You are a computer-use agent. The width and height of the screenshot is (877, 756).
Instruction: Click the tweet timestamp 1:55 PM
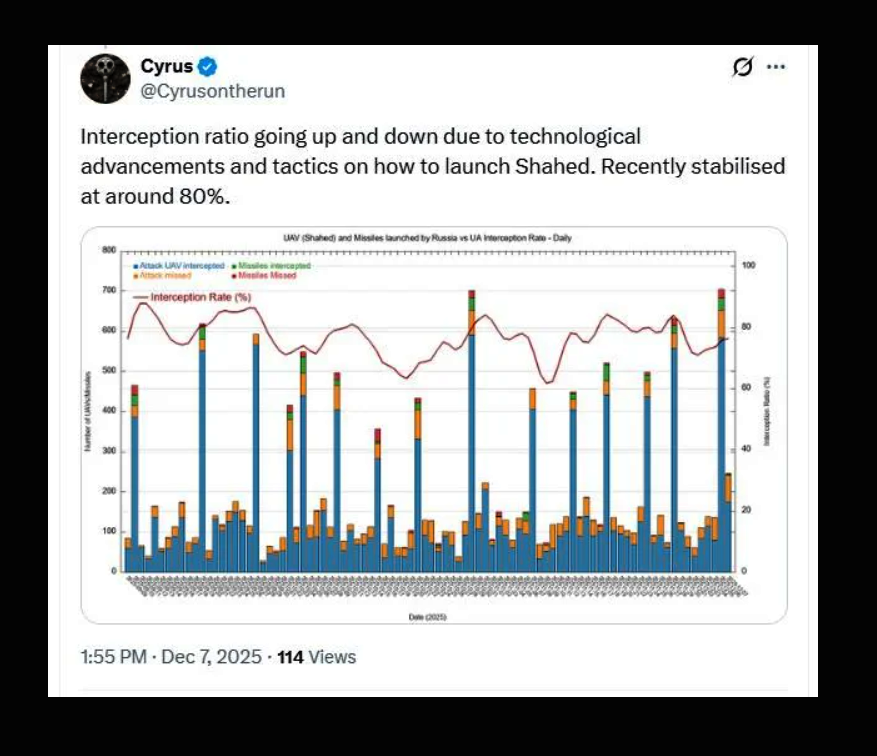pyautogui.click(x=113, y=657)
